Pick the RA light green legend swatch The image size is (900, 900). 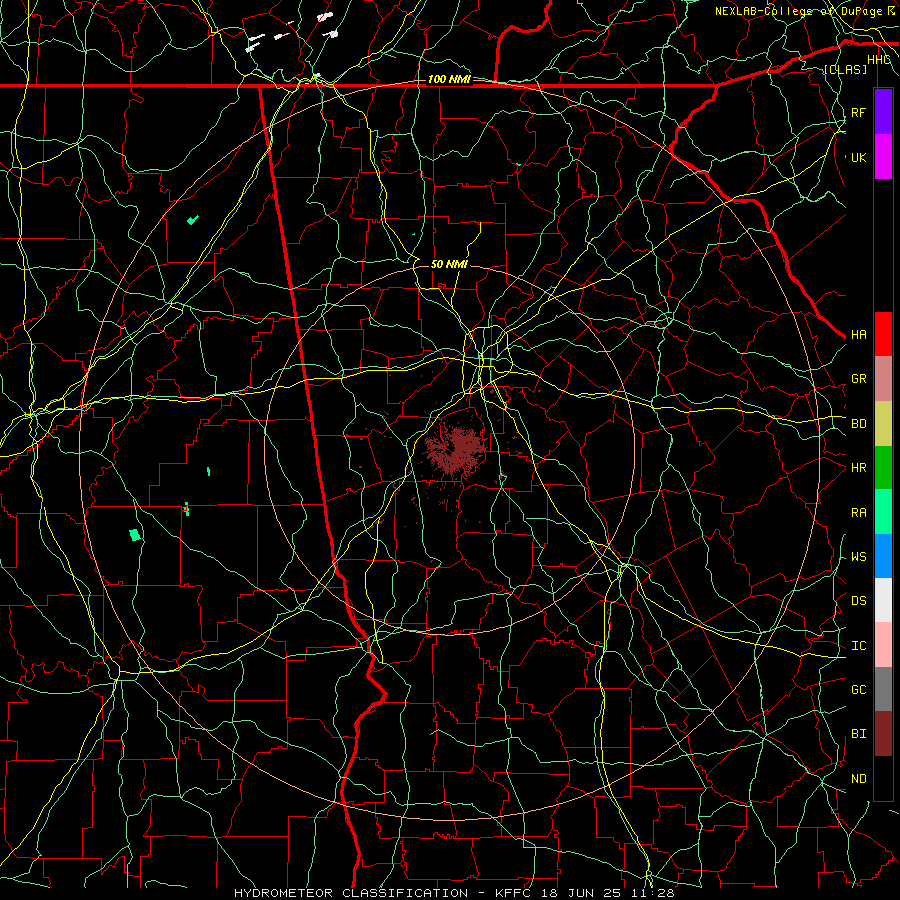(x=883, y=512)
